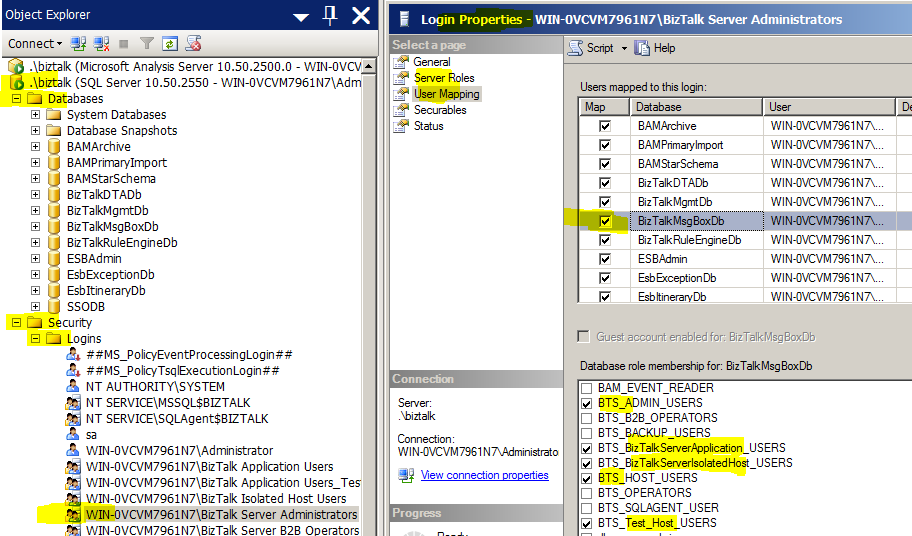Viewport: 912px width, 536px height.
Task: Click SQL Server .\biztalk connection icon
Action: tap(16, 83)
